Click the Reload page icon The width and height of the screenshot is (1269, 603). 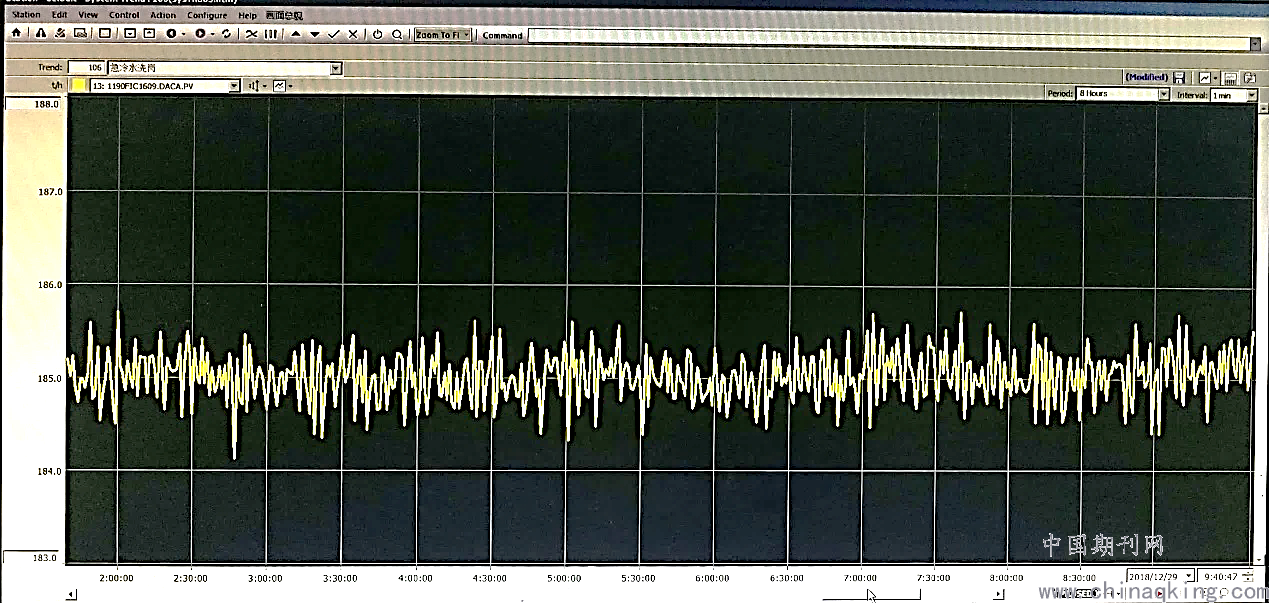226,34
